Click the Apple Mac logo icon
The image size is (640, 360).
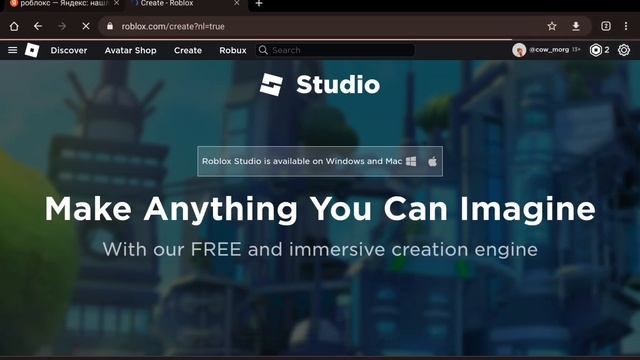point(432,161)
